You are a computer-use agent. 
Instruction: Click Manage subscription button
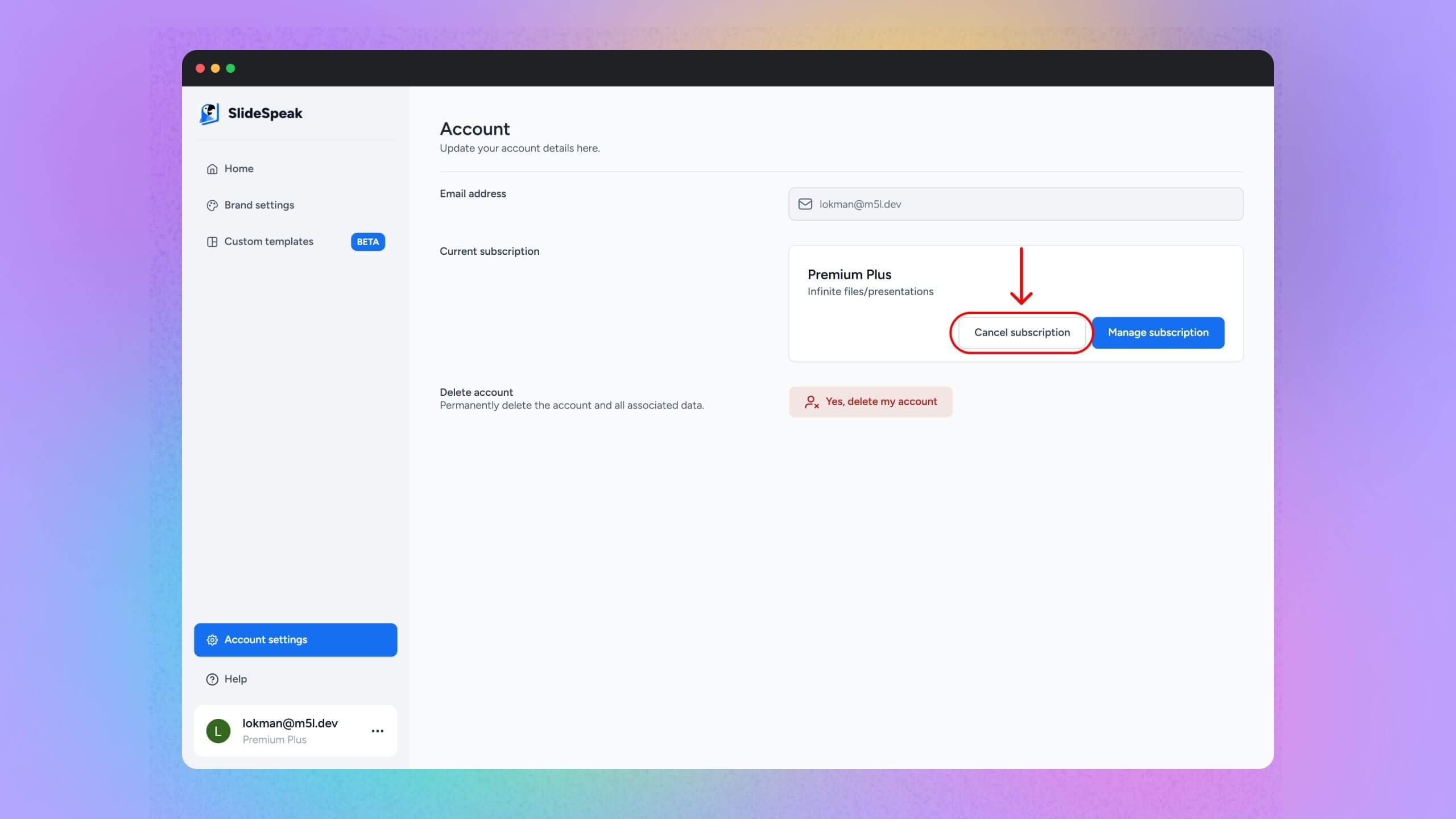click(x=1158, y=333)
